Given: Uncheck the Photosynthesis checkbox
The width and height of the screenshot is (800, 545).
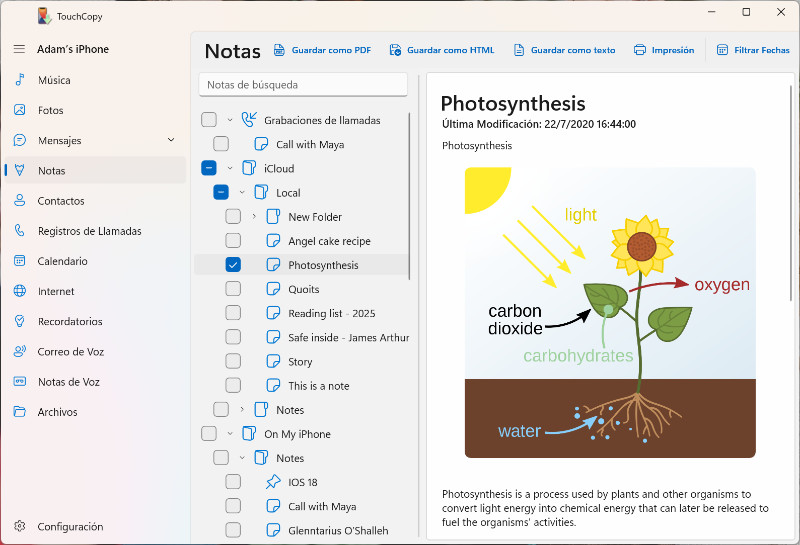Looking at the screenshot, I should click(233, 264).
